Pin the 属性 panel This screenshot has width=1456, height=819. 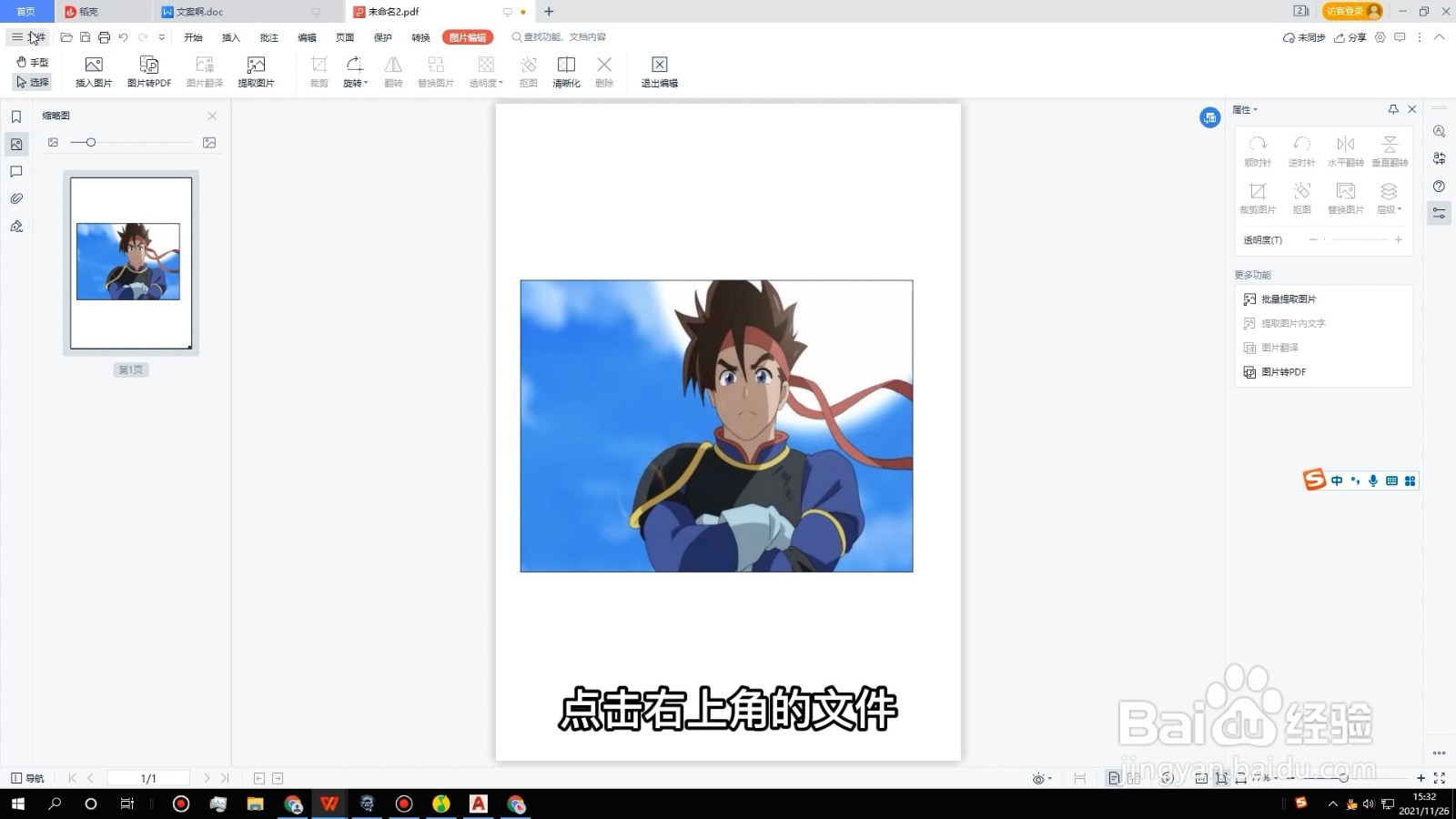1393,109
